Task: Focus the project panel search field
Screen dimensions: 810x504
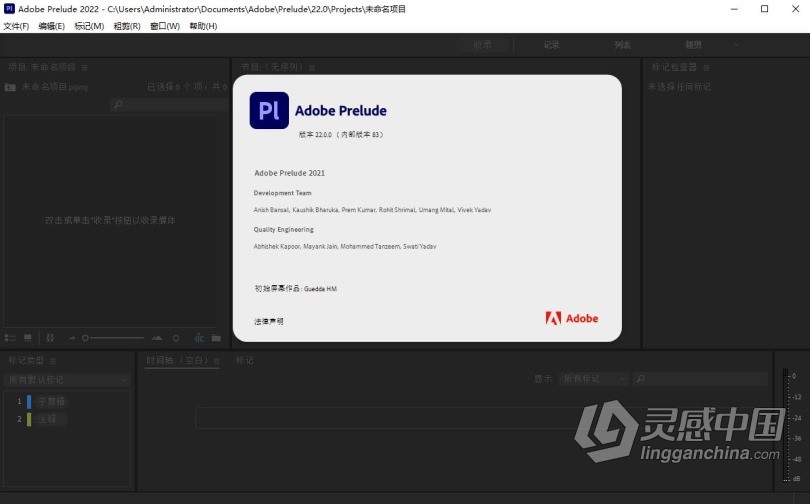Action: pos(169,105)
